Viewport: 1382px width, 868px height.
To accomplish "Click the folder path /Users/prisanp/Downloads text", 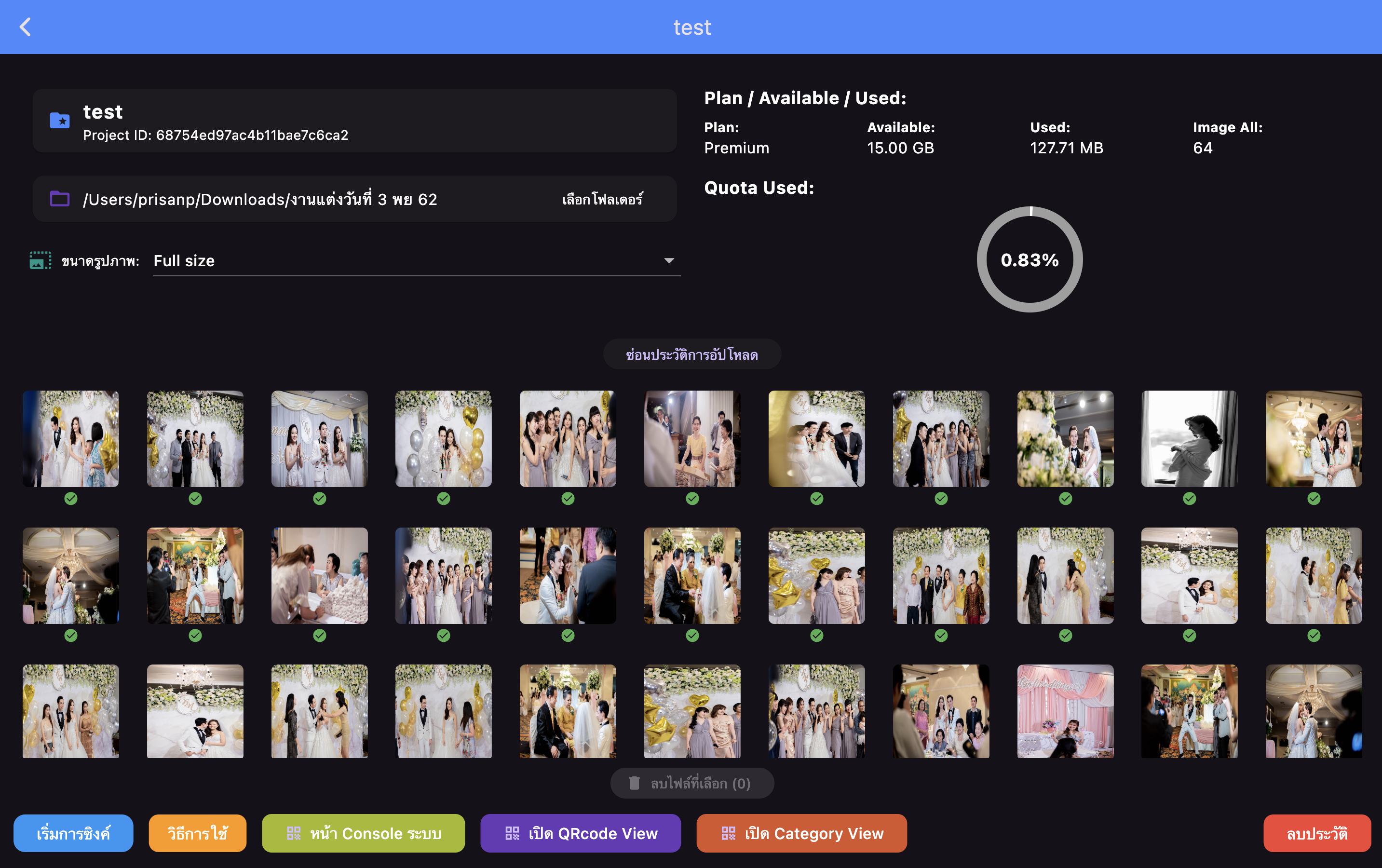I will click(259, 199).
